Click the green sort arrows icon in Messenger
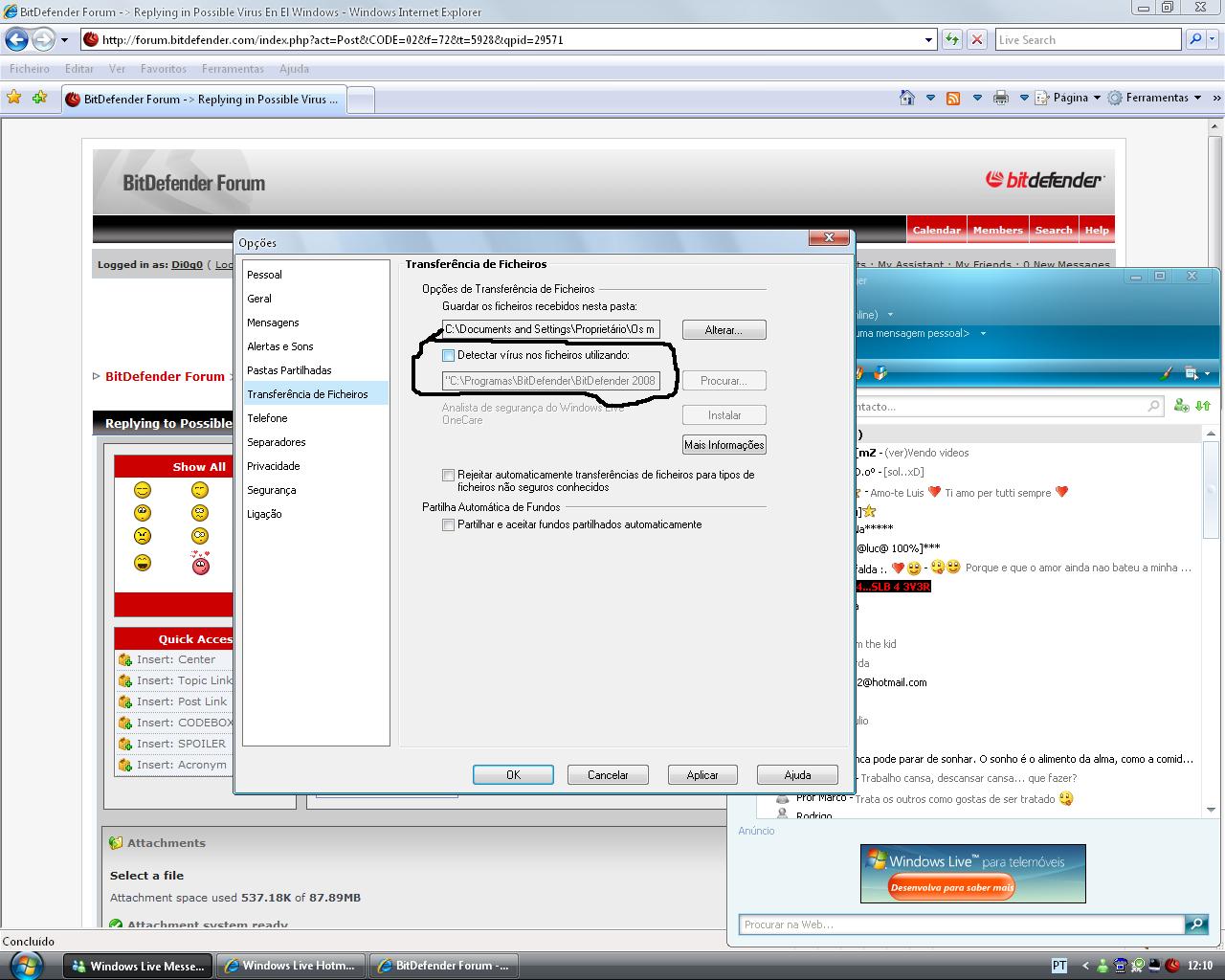Viewport: 1225px width, 980px height. (x=1203, y=406)
